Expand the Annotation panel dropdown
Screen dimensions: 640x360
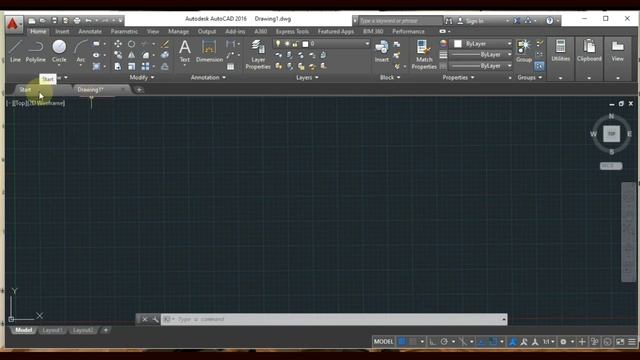coord(208,77)
